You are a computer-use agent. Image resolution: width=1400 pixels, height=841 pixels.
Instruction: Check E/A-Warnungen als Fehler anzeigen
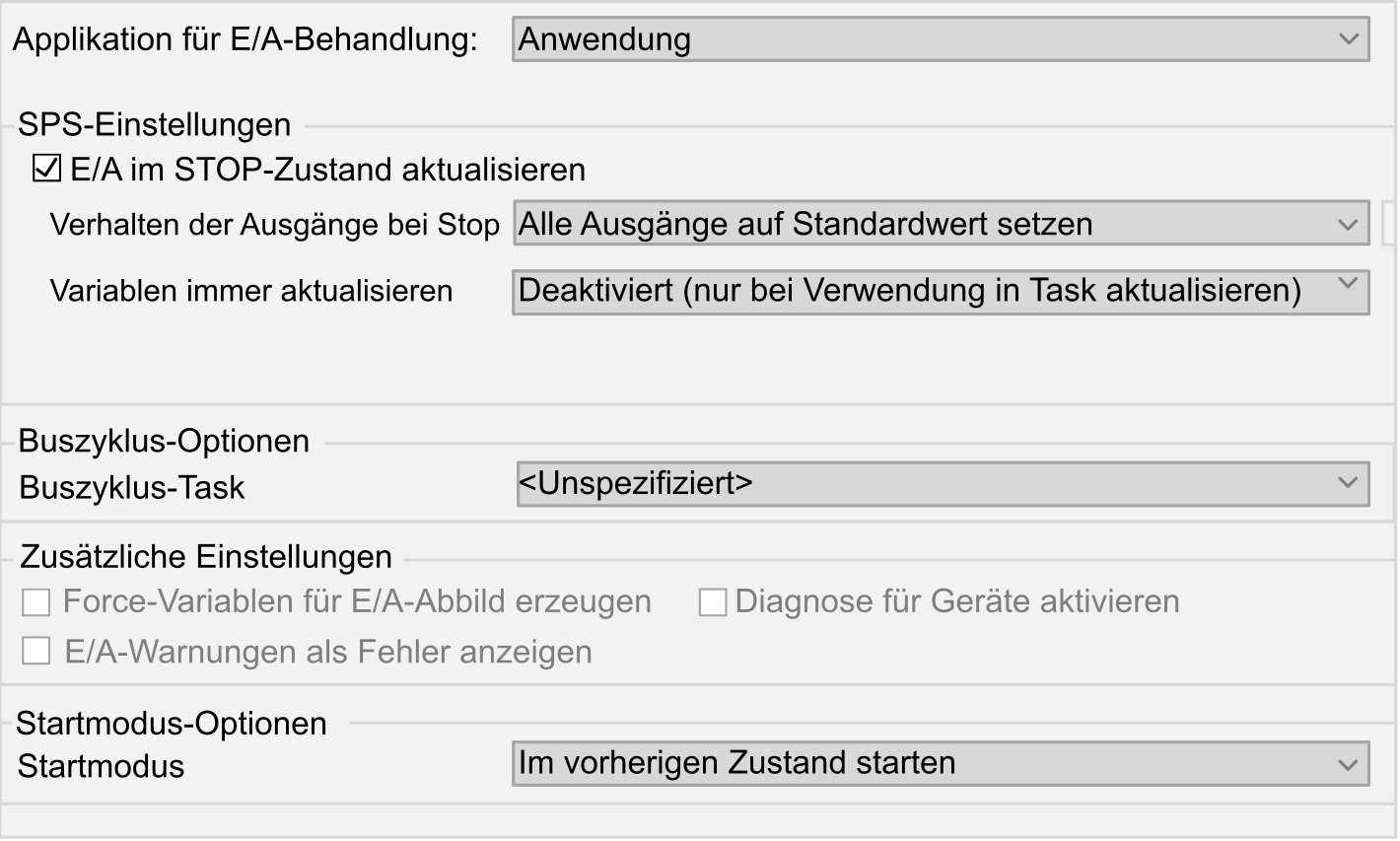[36, 652]
